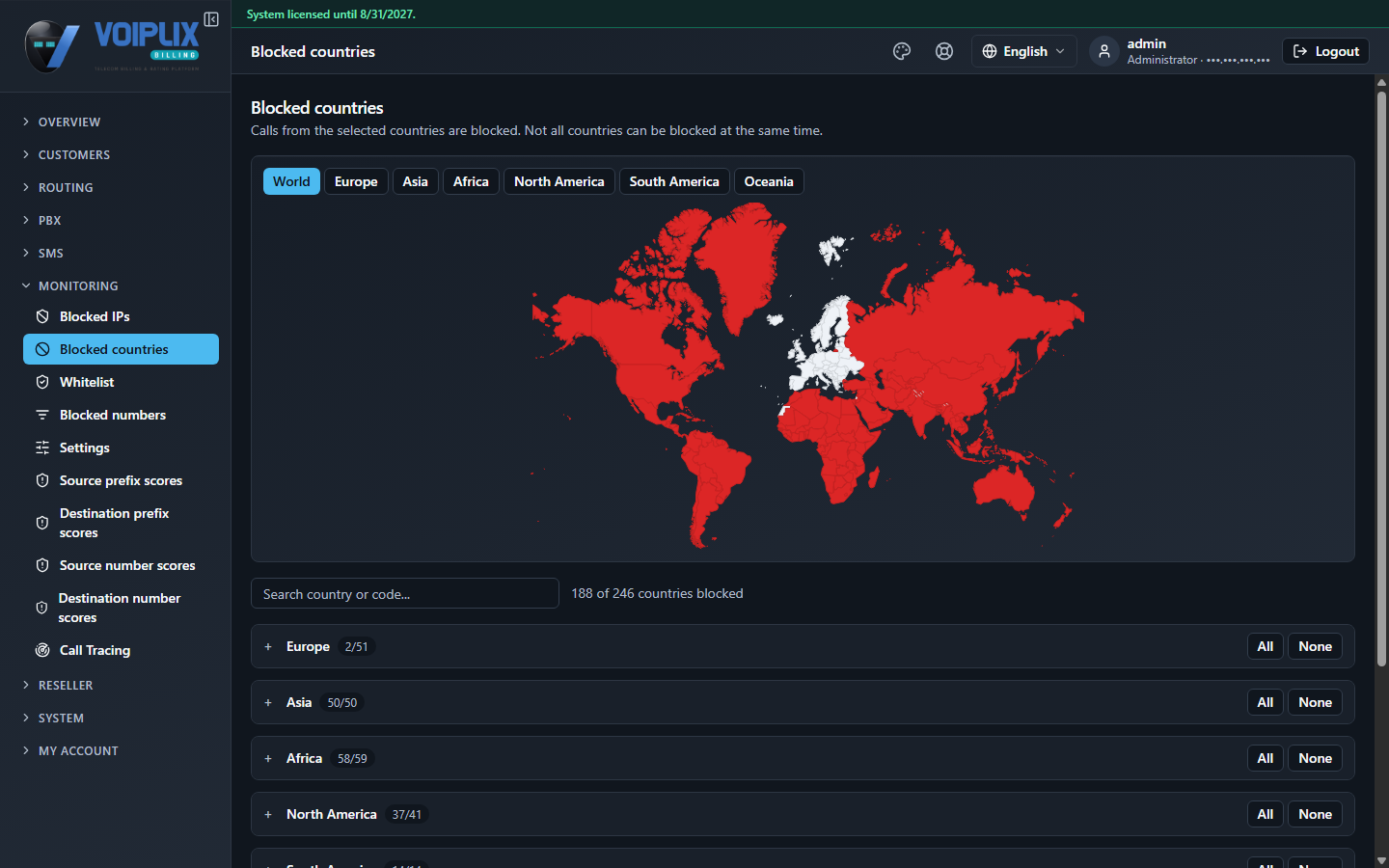Screen dimensions: 1389x868
Task: Open Whitelist page
Action: click(121, 382)
